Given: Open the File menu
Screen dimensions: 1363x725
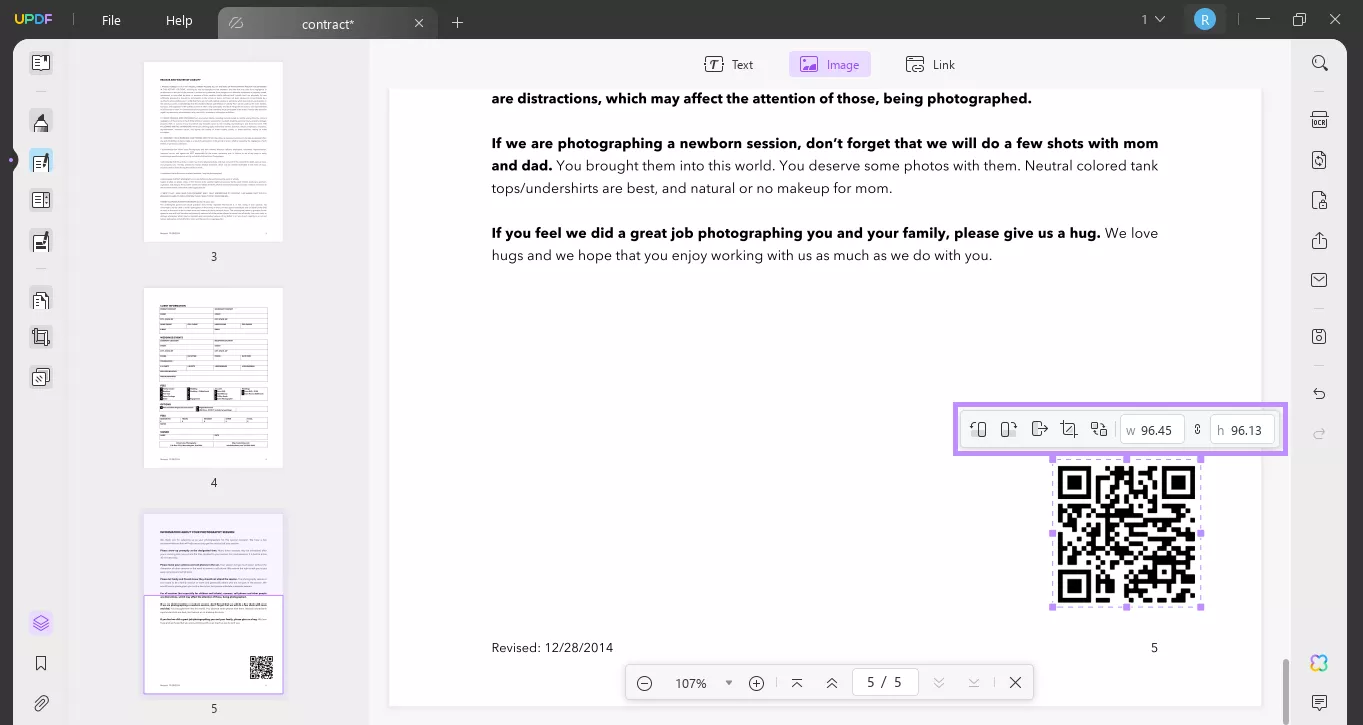Looking at the screenshot, I should pos(111,20).
